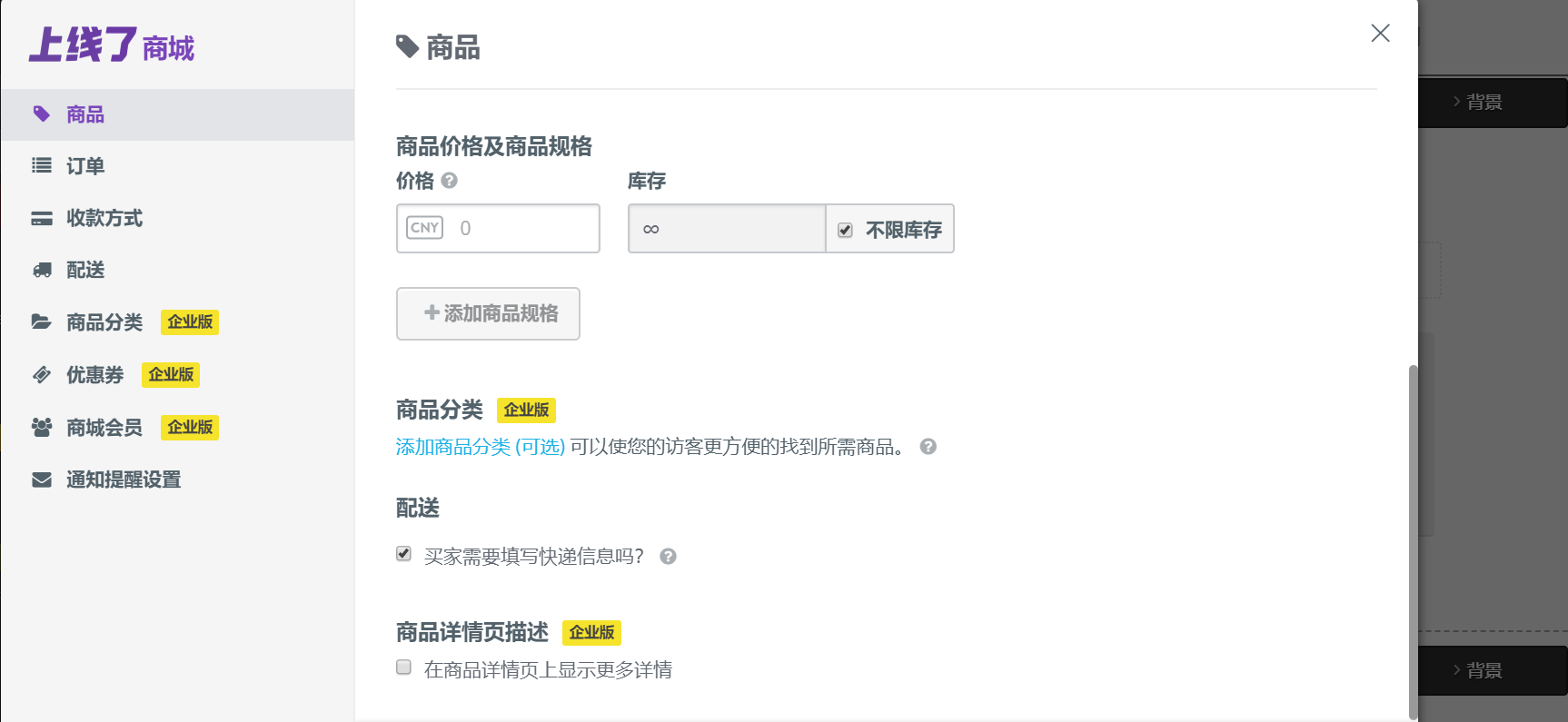Select the 配送 truck icon
This screenshot has height=722, width=1568.
pyautogui.click(x=41, y=270)
